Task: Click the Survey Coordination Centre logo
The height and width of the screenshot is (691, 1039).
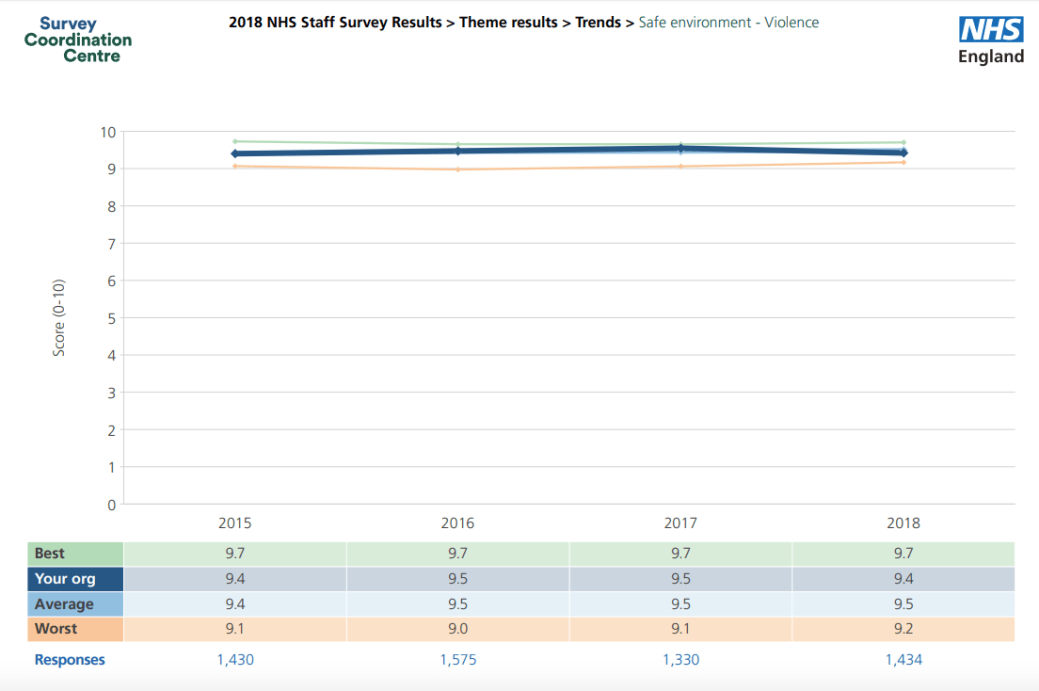Action: pos(78,40)
